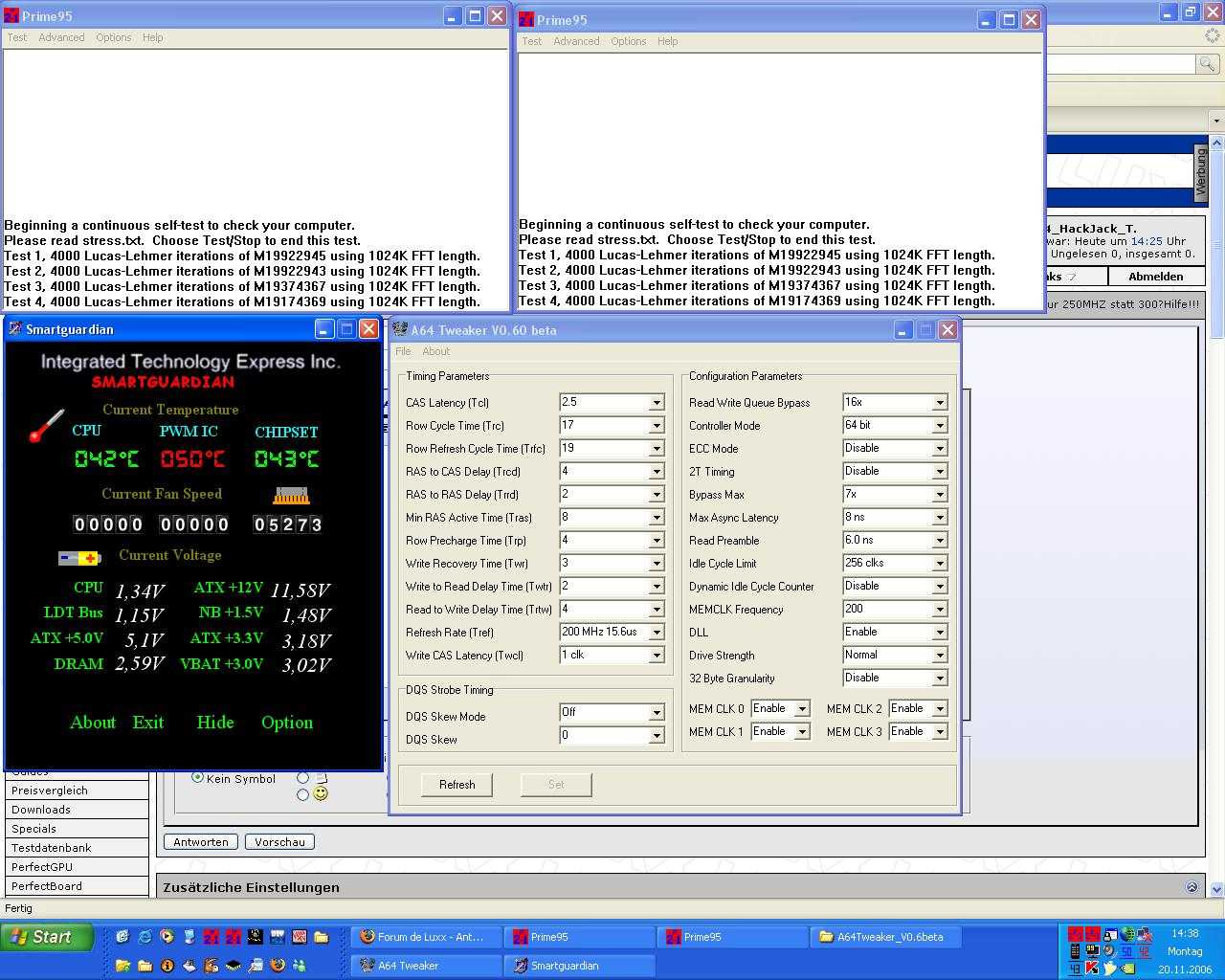Click Hide in Smartguardian
Image resolution: width=1225 pixels, height=980 pixels.
point(215,723)
